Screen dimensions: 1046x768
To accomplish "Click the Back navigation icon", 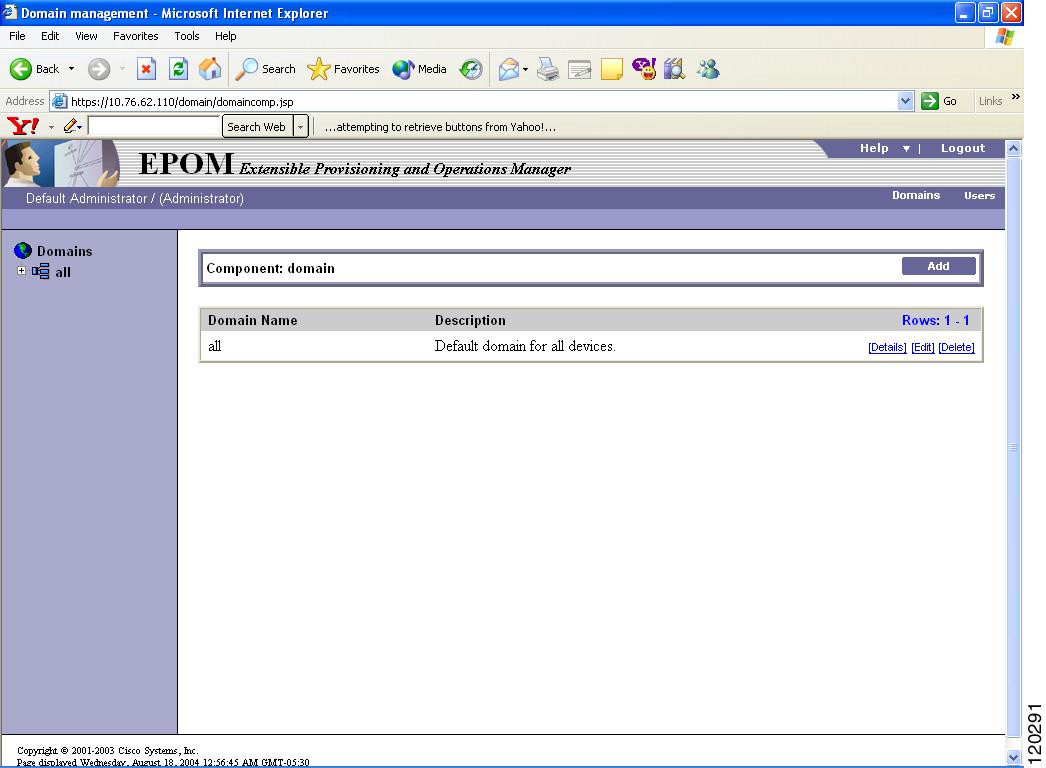I will pyautogui.click(x=22, y=69).
